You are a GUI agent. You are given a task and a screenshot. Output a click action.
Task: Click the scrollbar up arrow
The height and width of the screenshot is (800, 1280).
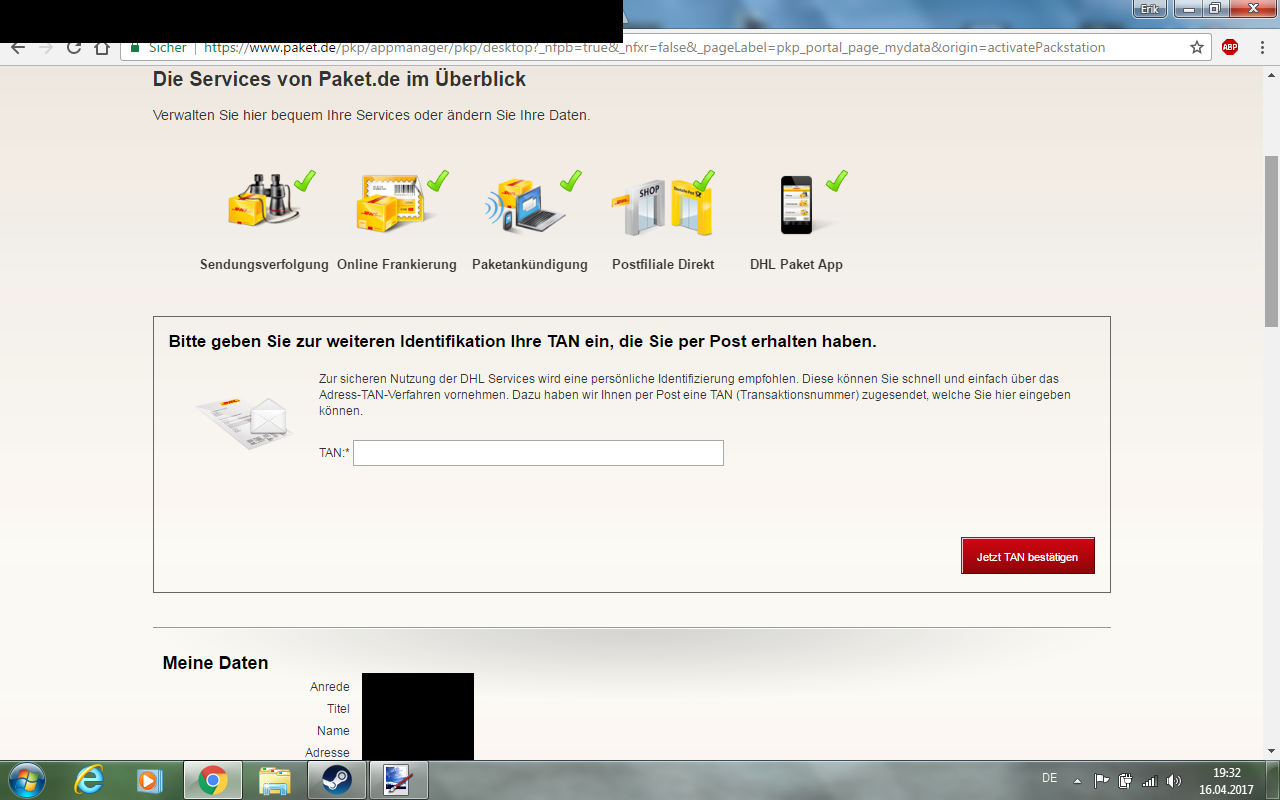coord(1271,75)
